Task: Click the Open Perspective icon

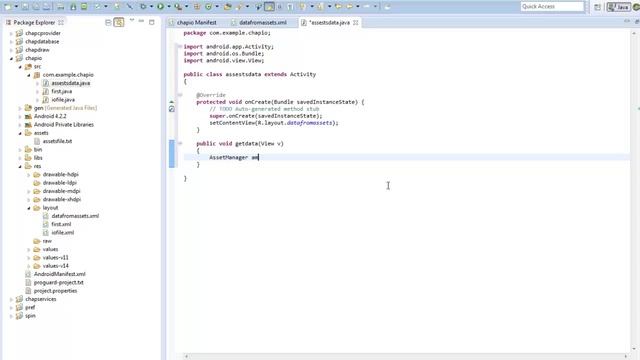Action: [597, 7]
